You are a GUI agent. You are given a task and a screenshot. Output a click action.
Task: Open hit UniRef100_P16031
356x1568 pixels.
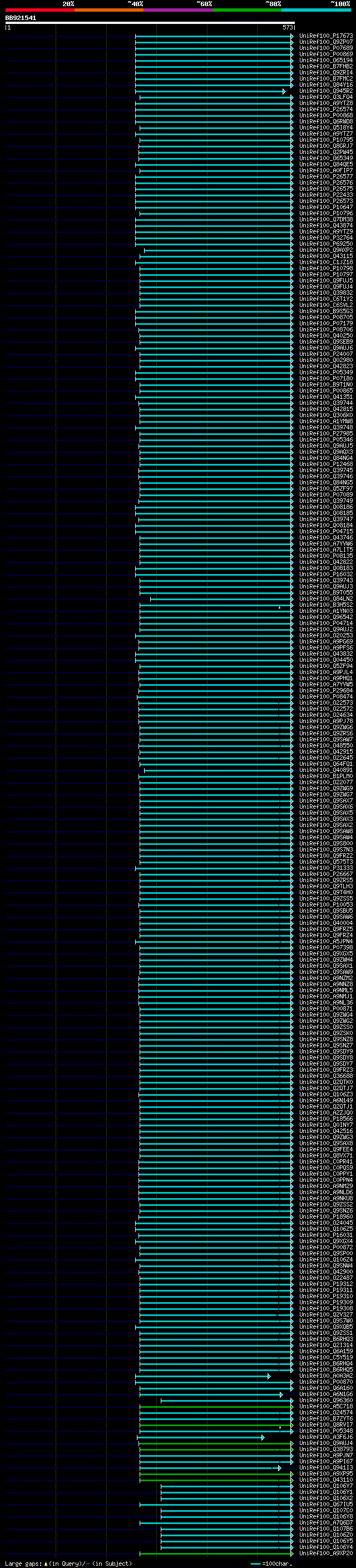pos(326,1235)
